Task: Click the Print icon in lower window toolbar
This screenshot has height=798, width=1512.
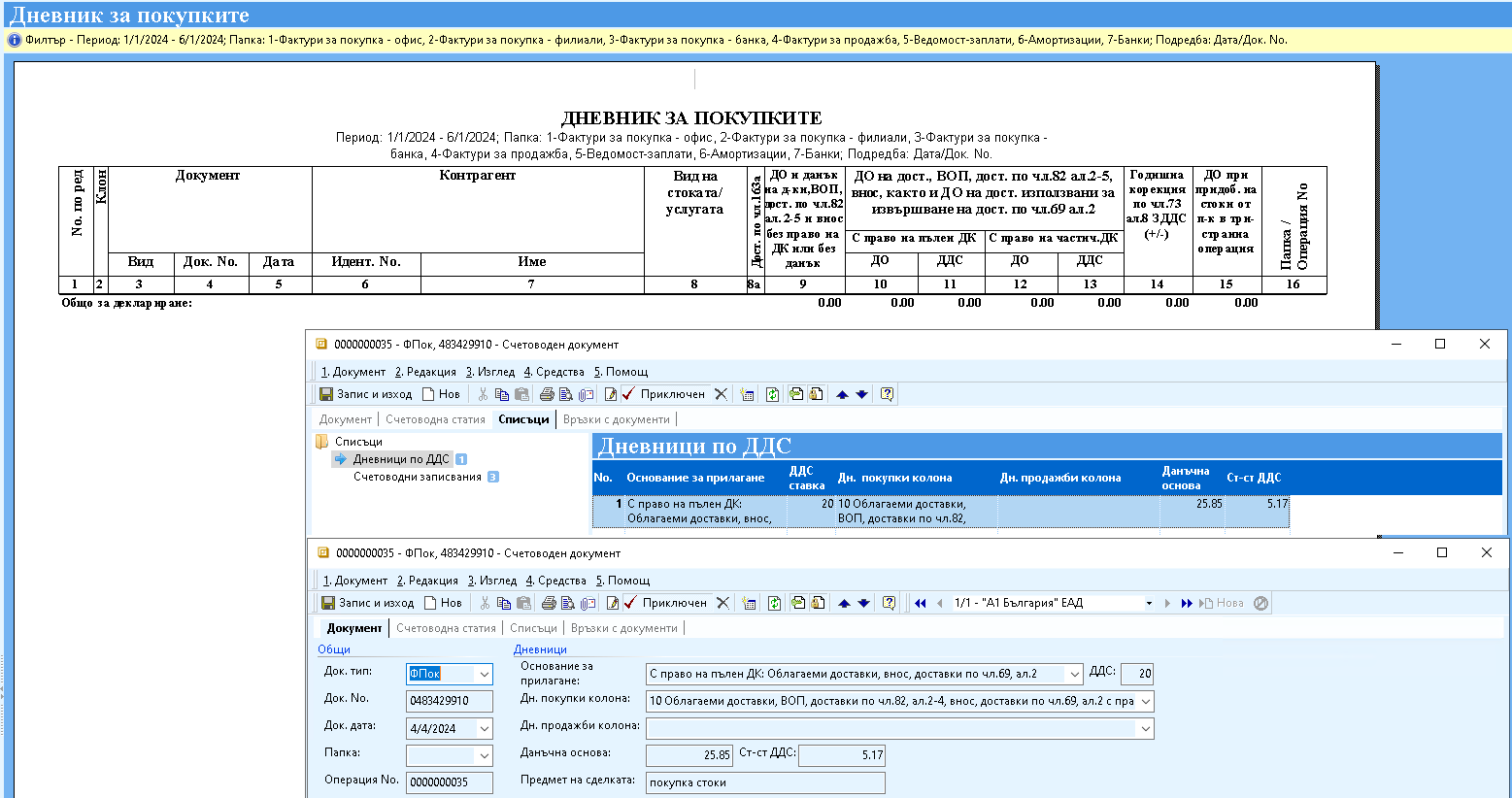Action: click(549, 603)
